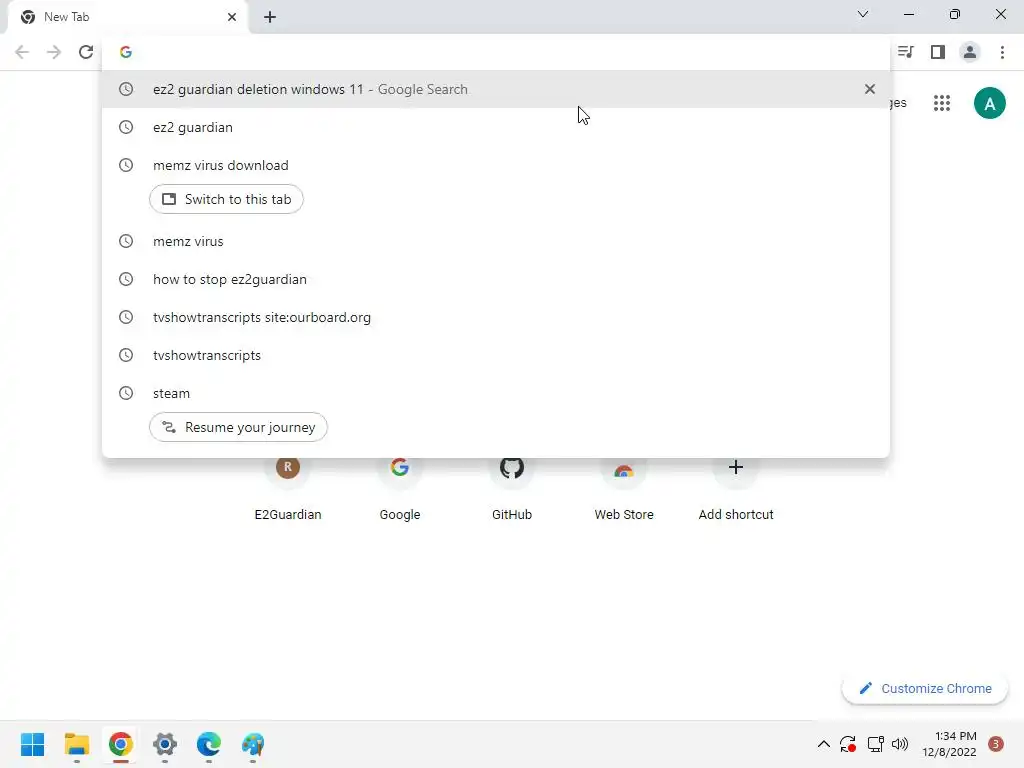Open Settings from the taskbar
1024x768 pixels.
pos(165,744)
